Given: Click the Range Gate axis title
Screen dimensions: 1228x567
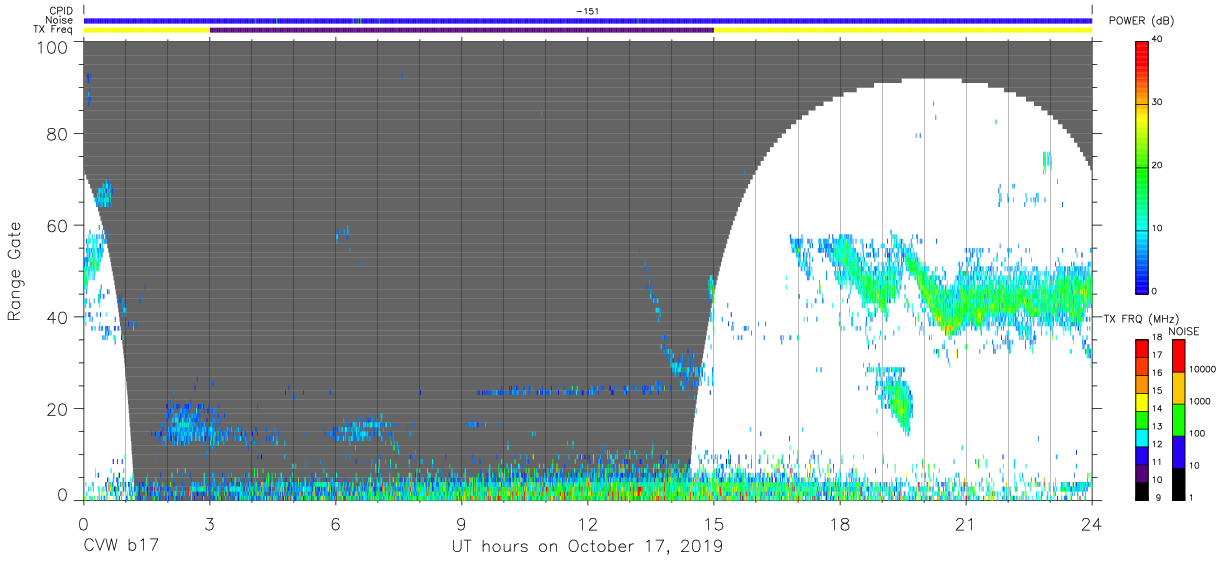Looking at the screenshot, I should click(x=15, y=272).
